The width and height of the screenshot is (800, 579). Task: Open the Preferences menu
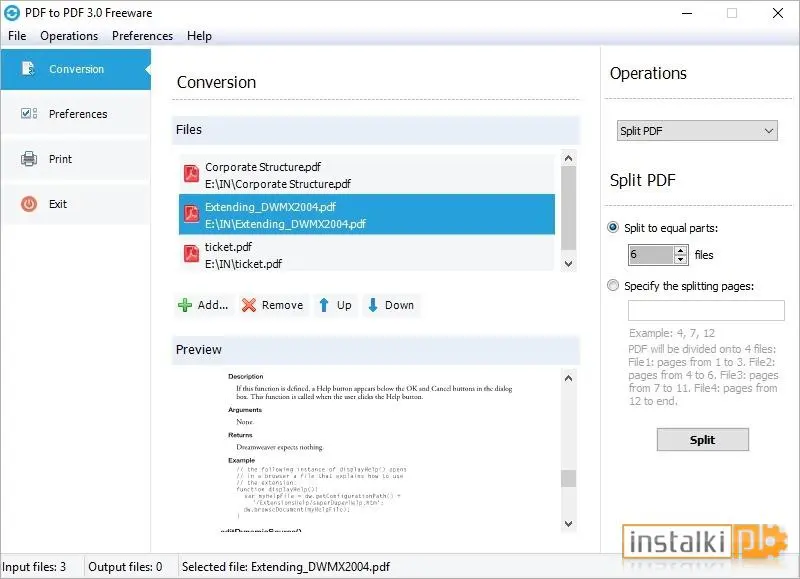pos(142,36)
